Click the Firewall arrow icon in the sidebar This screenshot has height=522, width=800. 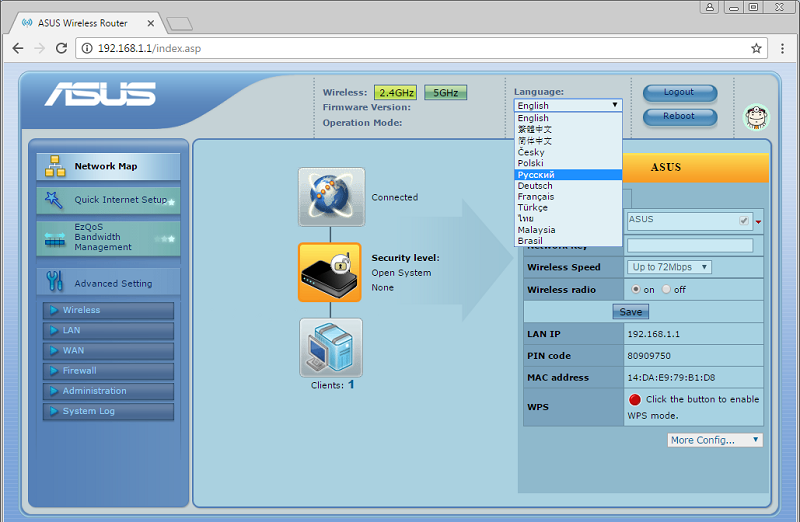[x=53, y=371]
